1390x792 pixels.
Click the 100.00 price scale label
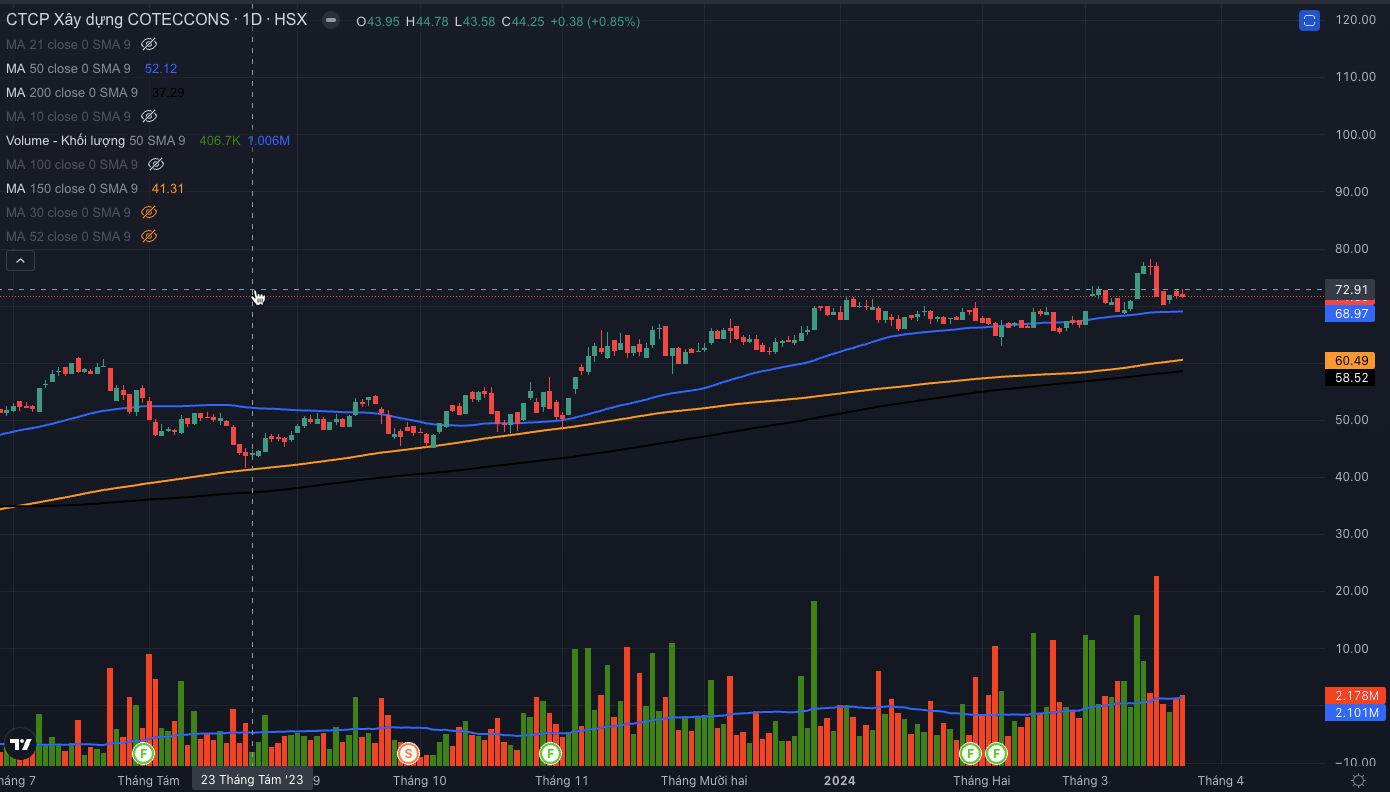(x=1355, y=134)
